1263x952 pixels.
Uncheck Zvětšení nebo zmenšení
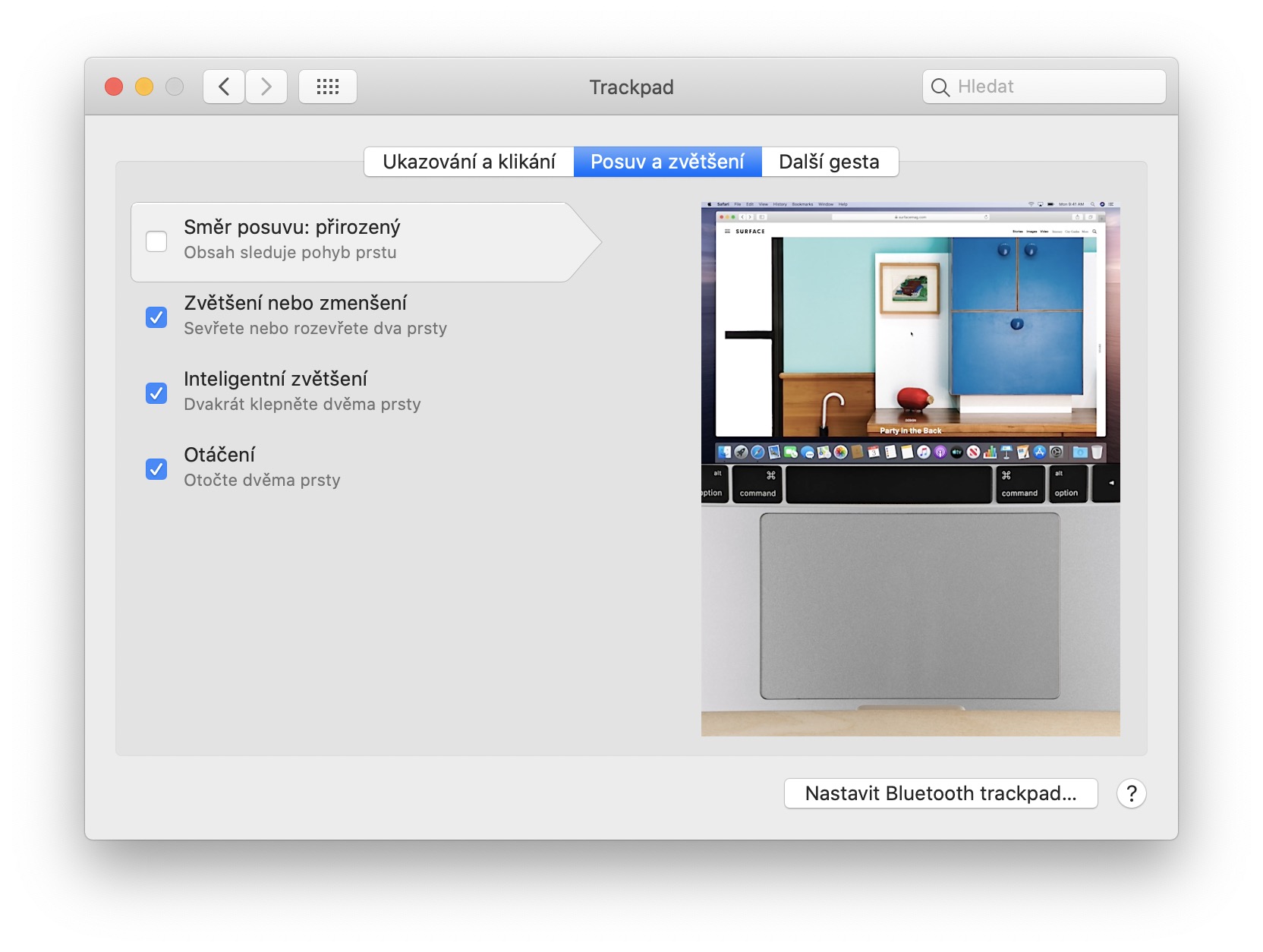click(156, 317)
